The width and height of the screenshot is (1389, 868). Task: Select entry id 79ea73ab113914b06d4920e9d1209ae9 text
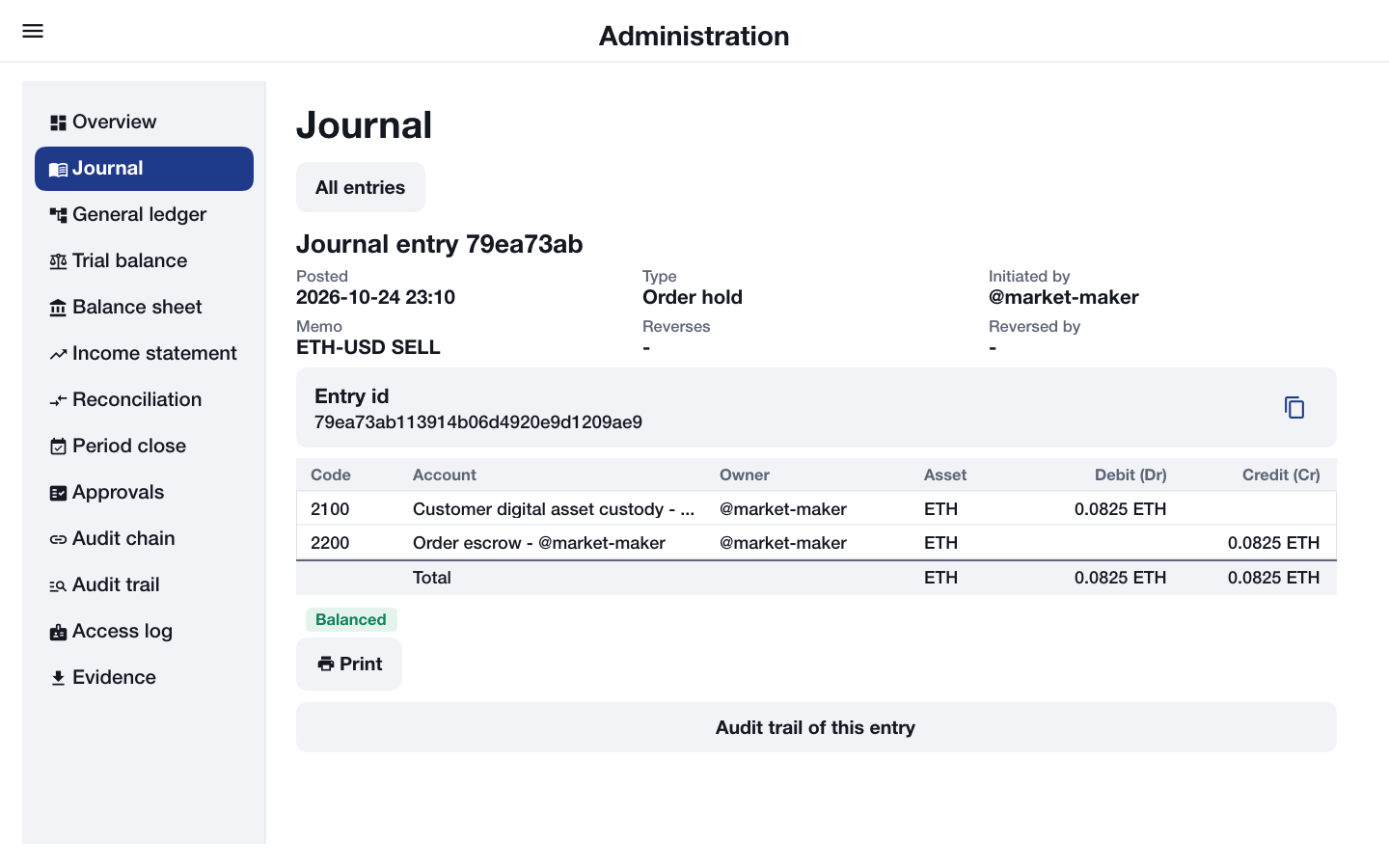[x=478, y=421]
